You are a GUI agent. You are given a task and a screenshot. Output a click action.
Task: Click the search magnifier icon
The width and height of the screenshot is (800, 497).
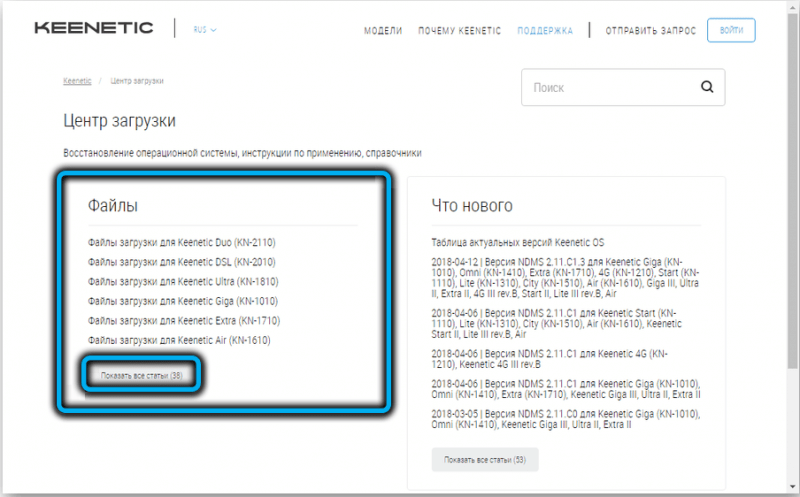coord(707,87)
